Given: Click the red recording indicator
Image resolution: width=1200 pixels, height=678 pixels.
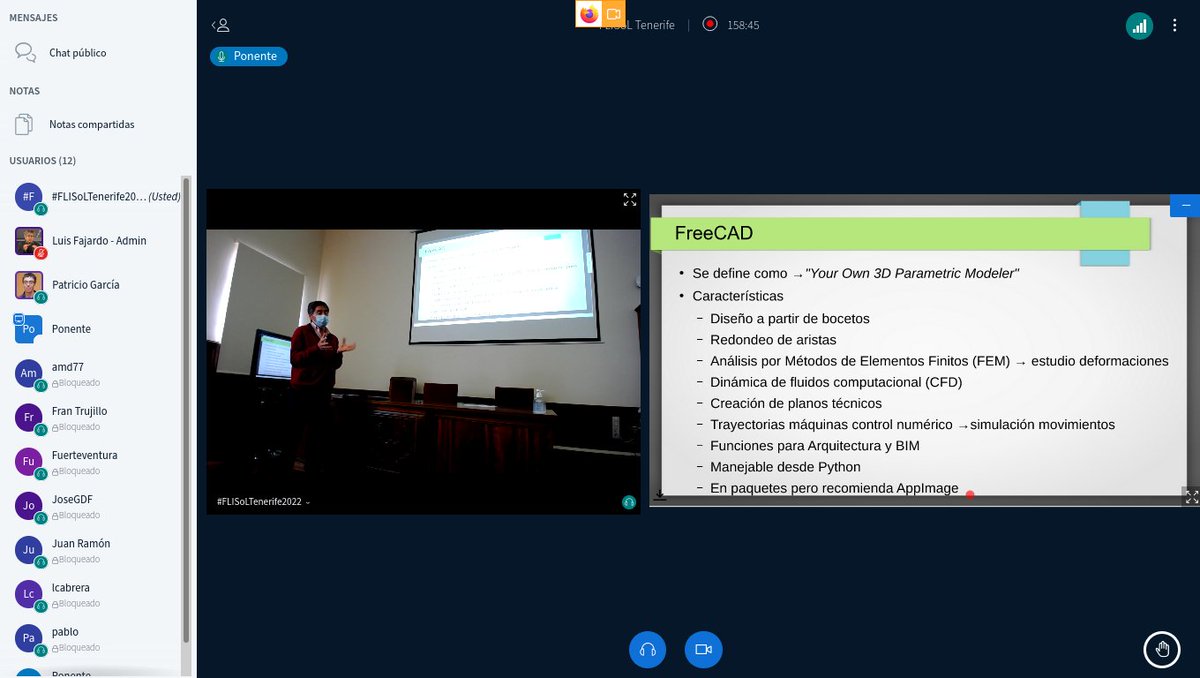Looking at the screenshot, I should coord(710,24).
